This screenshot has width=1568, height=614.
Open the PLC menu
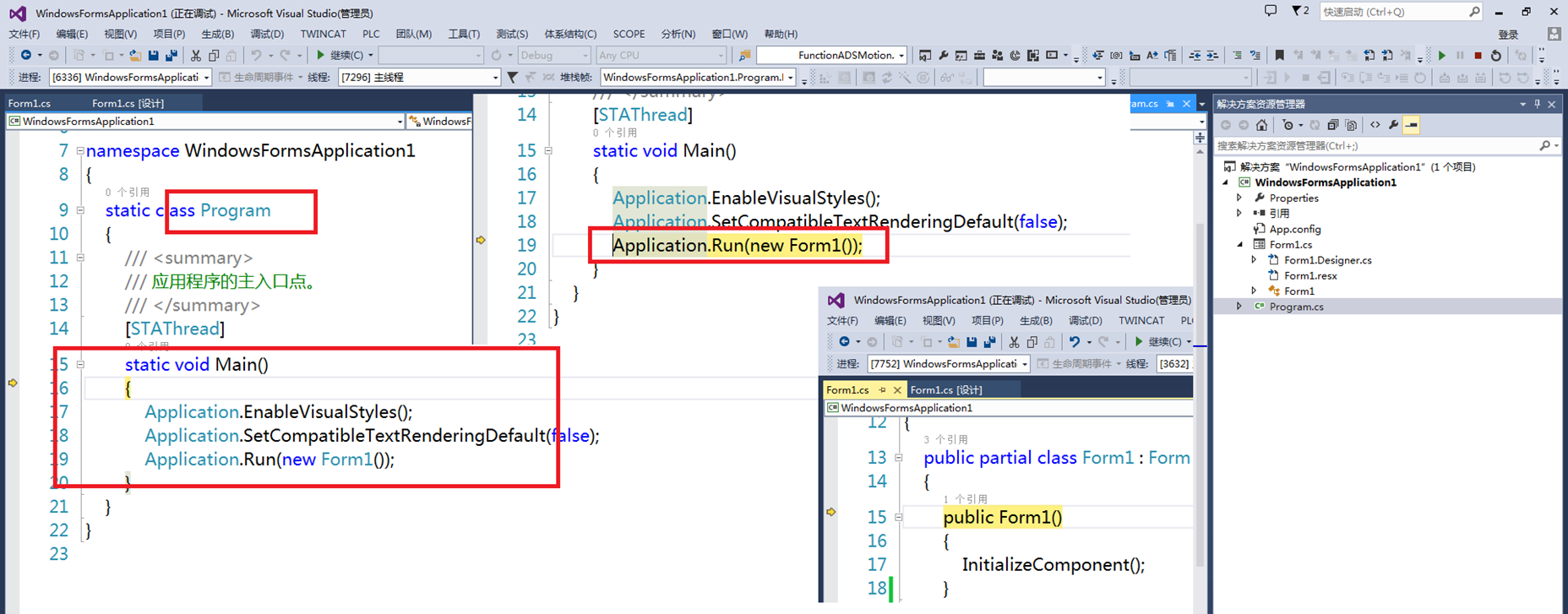tap(371, 34)
